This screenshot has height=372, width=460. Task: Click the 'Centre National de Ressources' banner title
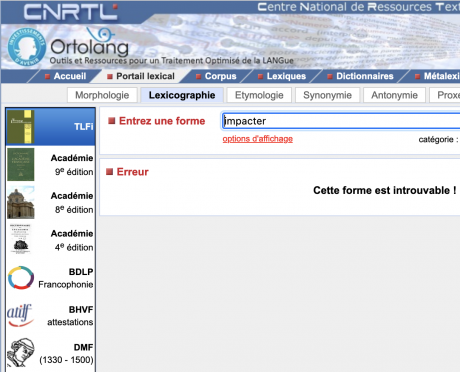[x=359, y=7]
